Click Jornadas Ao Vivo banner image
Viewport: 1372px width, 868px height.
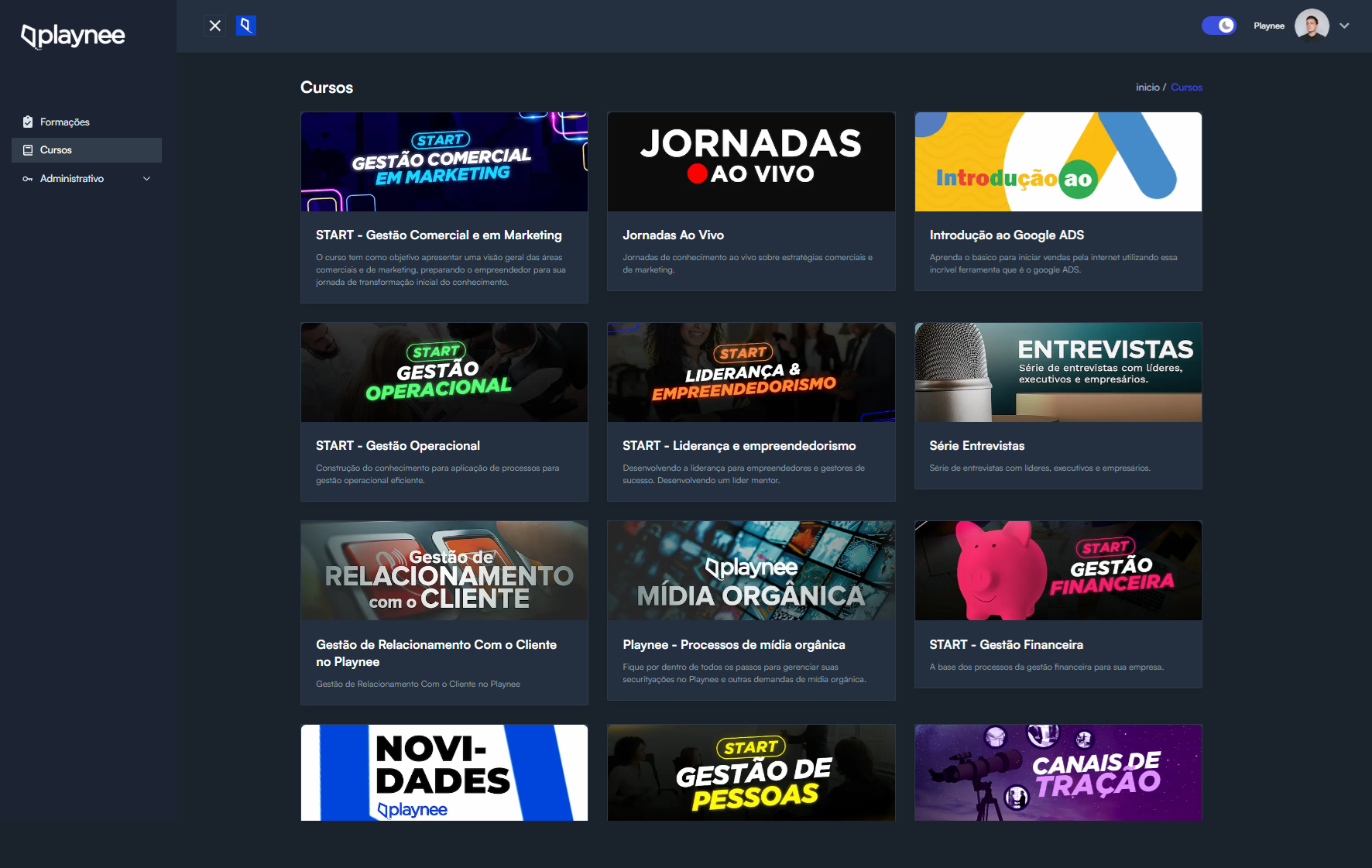pyautogui.click(x=751, y=162)
